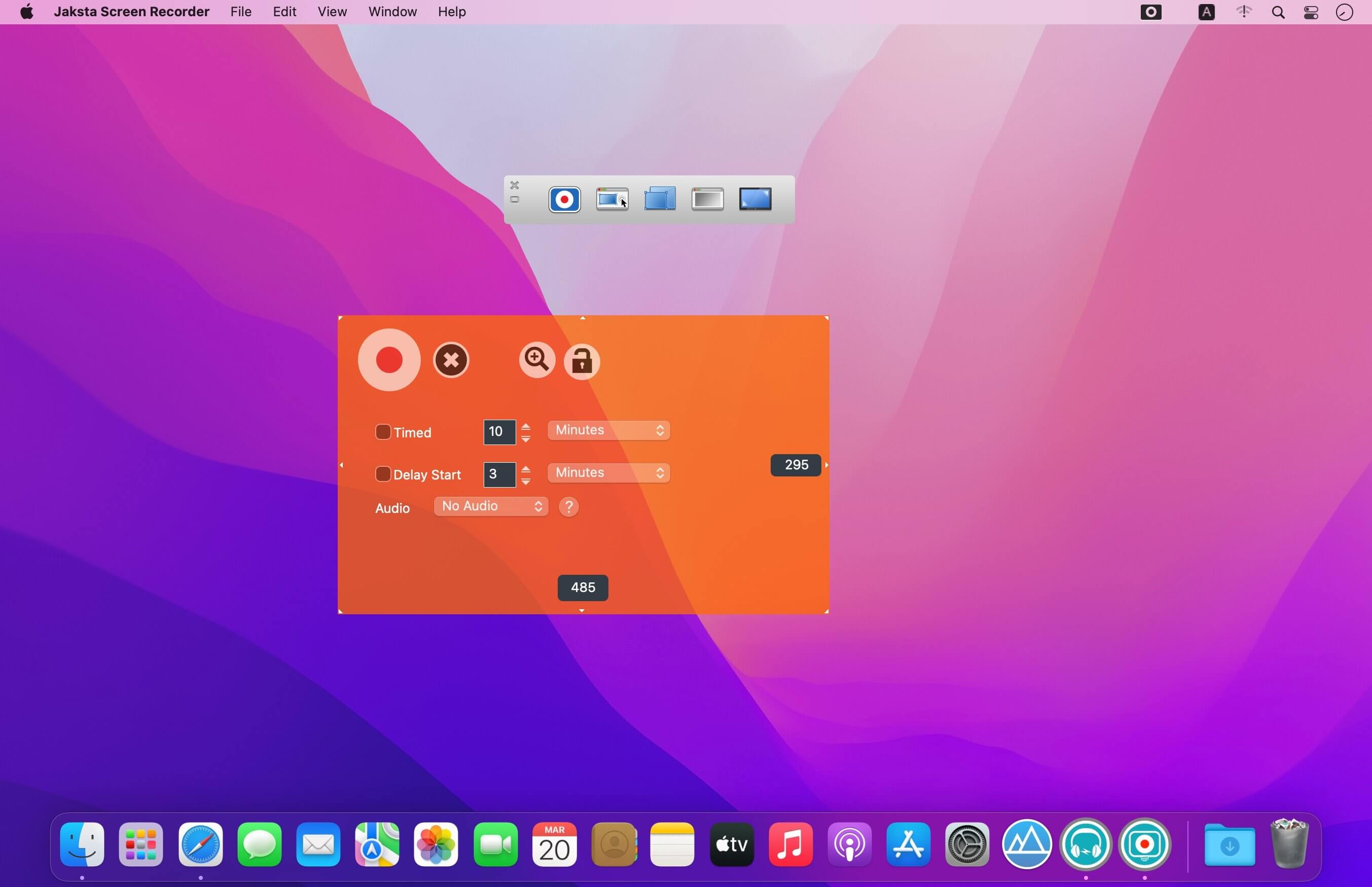Open the View menu
The width and height of the screenshot is (1372, 887).
click(x=332, y=12)
